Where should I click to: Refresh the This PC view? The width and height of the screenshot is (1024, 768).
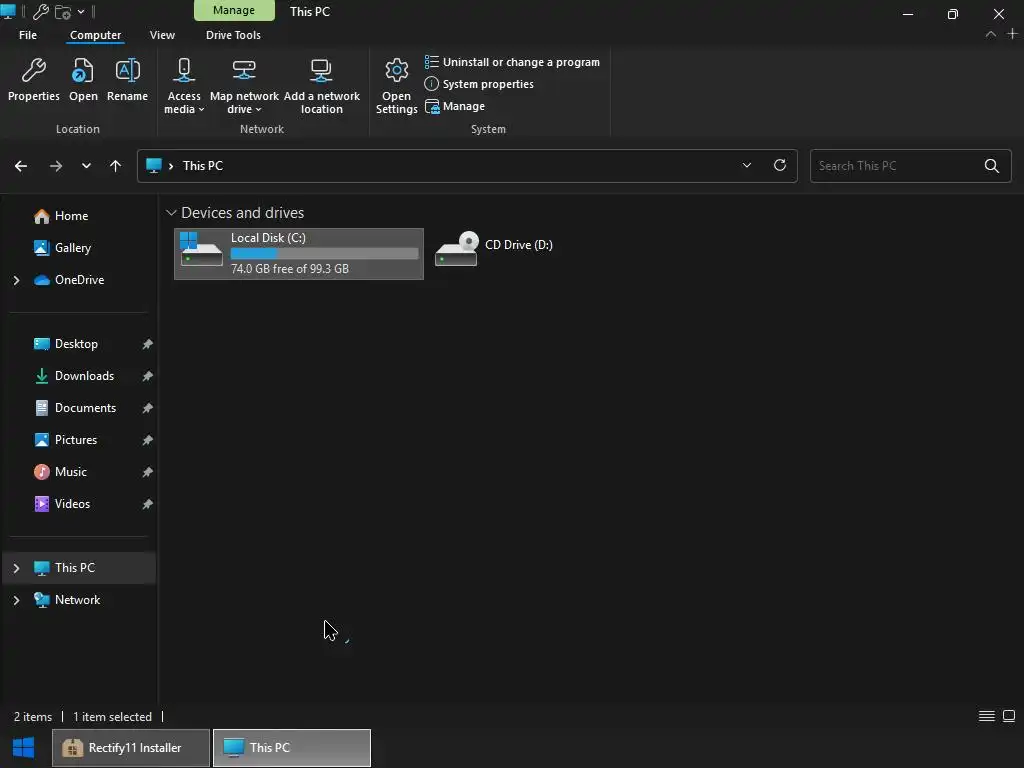coord(780,165)
